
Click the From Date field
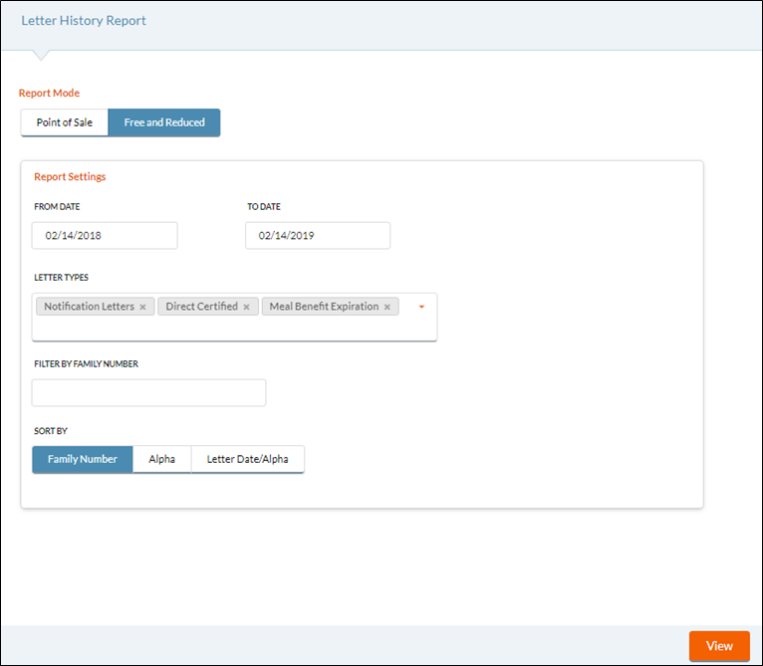[x=105, y=236]
